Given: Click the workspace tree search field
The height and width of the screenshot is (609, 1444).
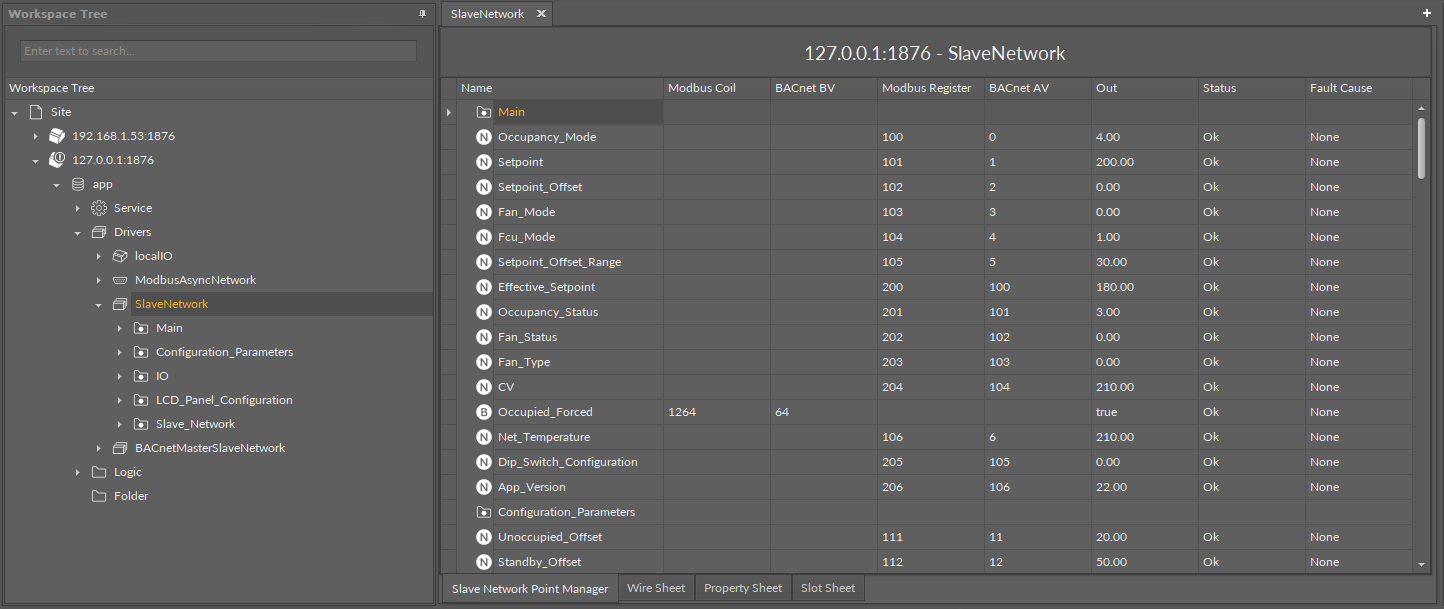Looking at the screenshot, I should [x=218, y=51].
